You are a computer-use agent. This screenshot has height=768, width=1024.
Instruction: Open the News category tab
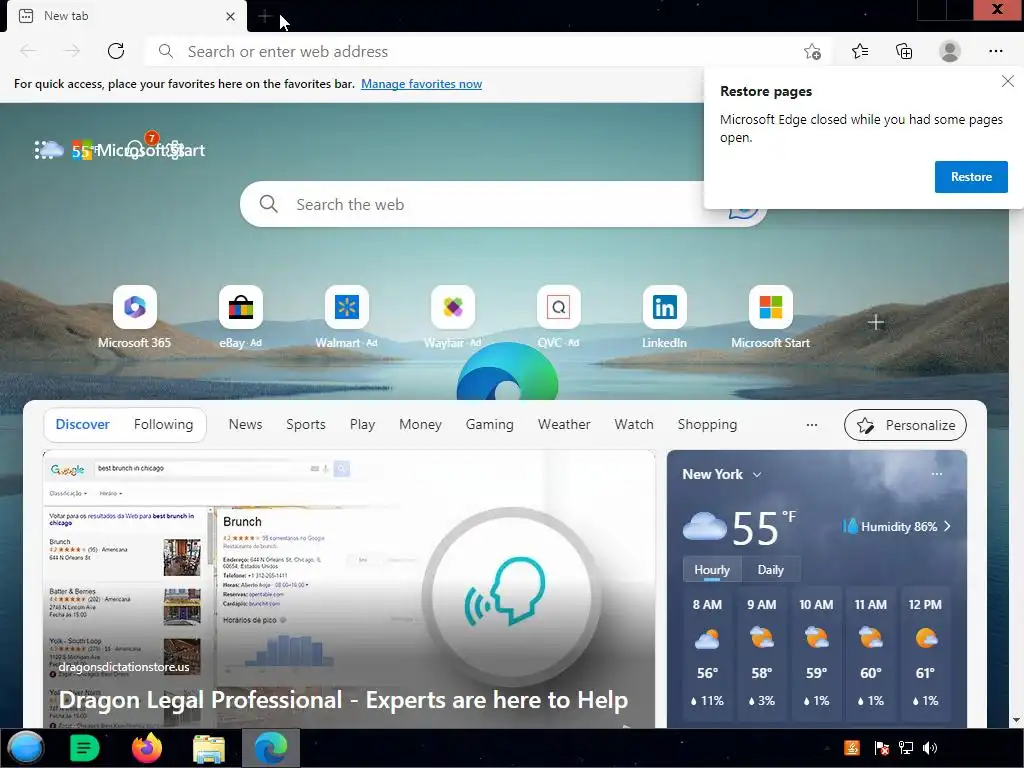click(x=246, y=424)
